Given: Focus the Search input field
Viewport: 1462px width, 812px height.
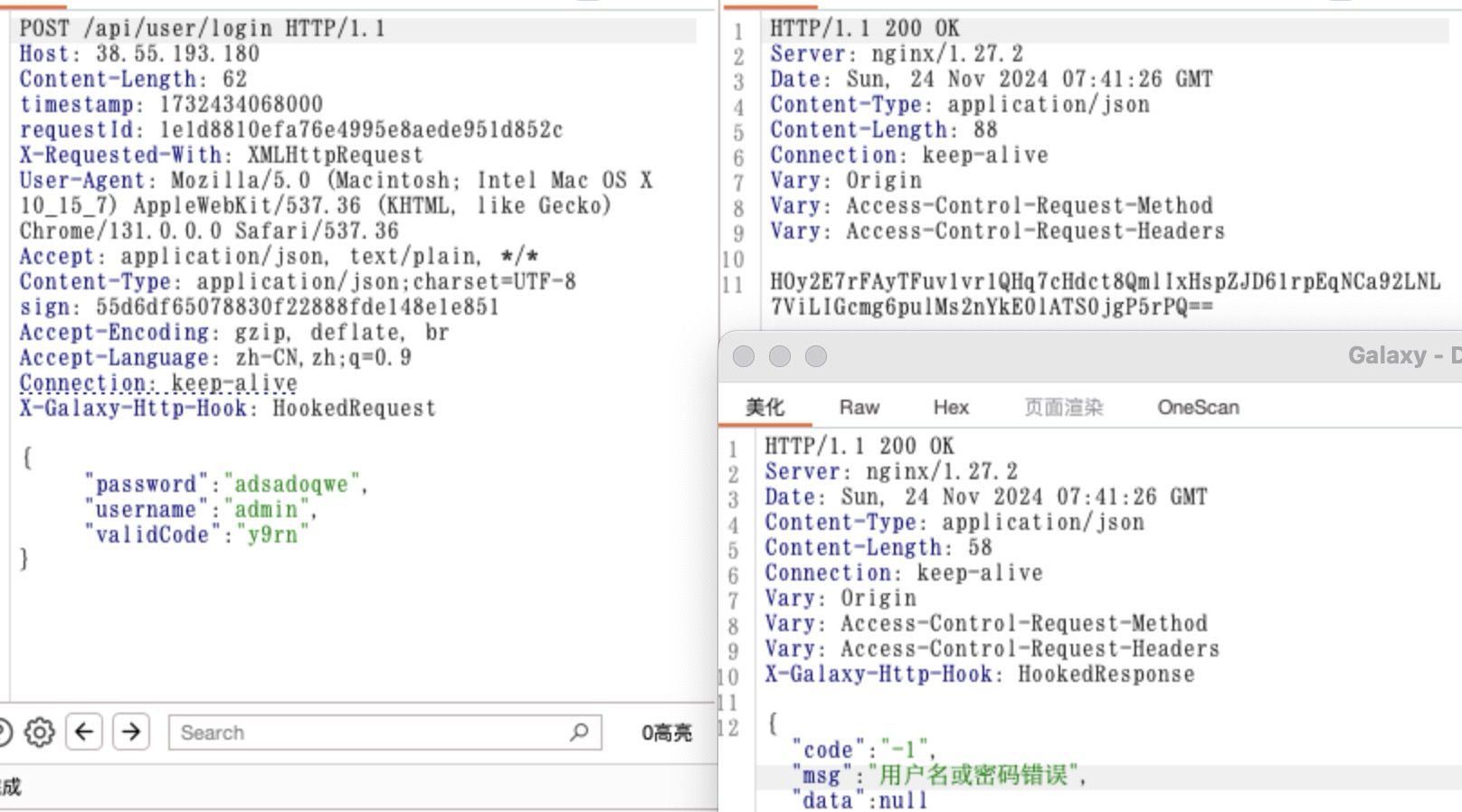Looking at the screenshot, I should 371,732.
